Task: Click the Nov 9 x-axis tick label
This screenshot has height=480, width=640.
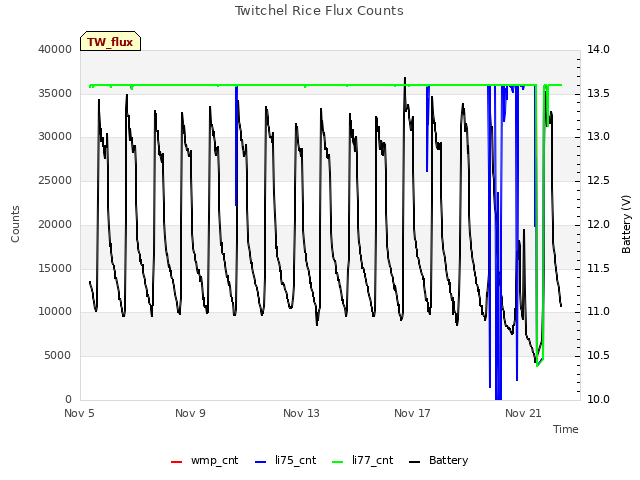Action: coord(190,413)
